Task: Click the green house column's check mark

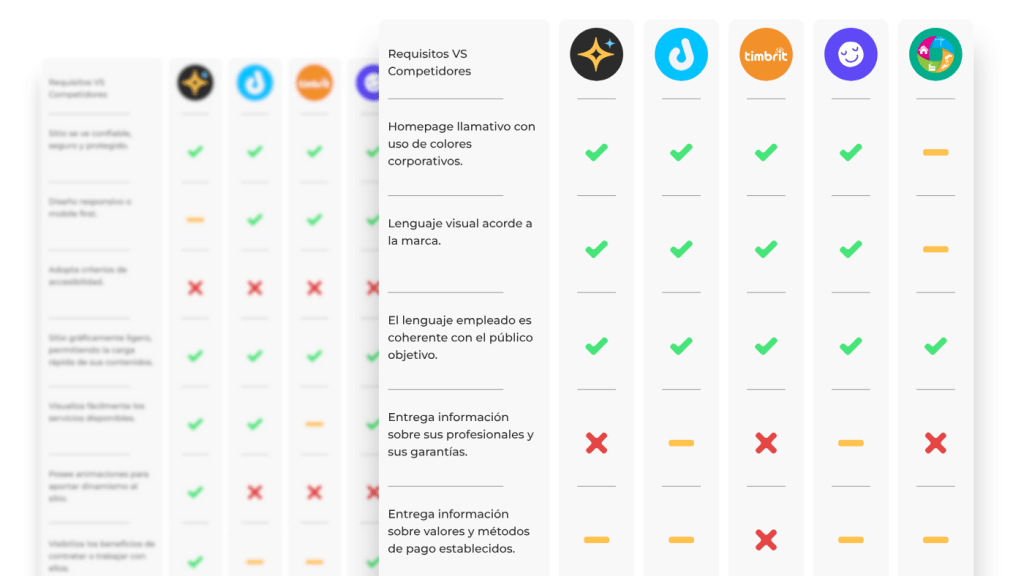Action: 935,346
